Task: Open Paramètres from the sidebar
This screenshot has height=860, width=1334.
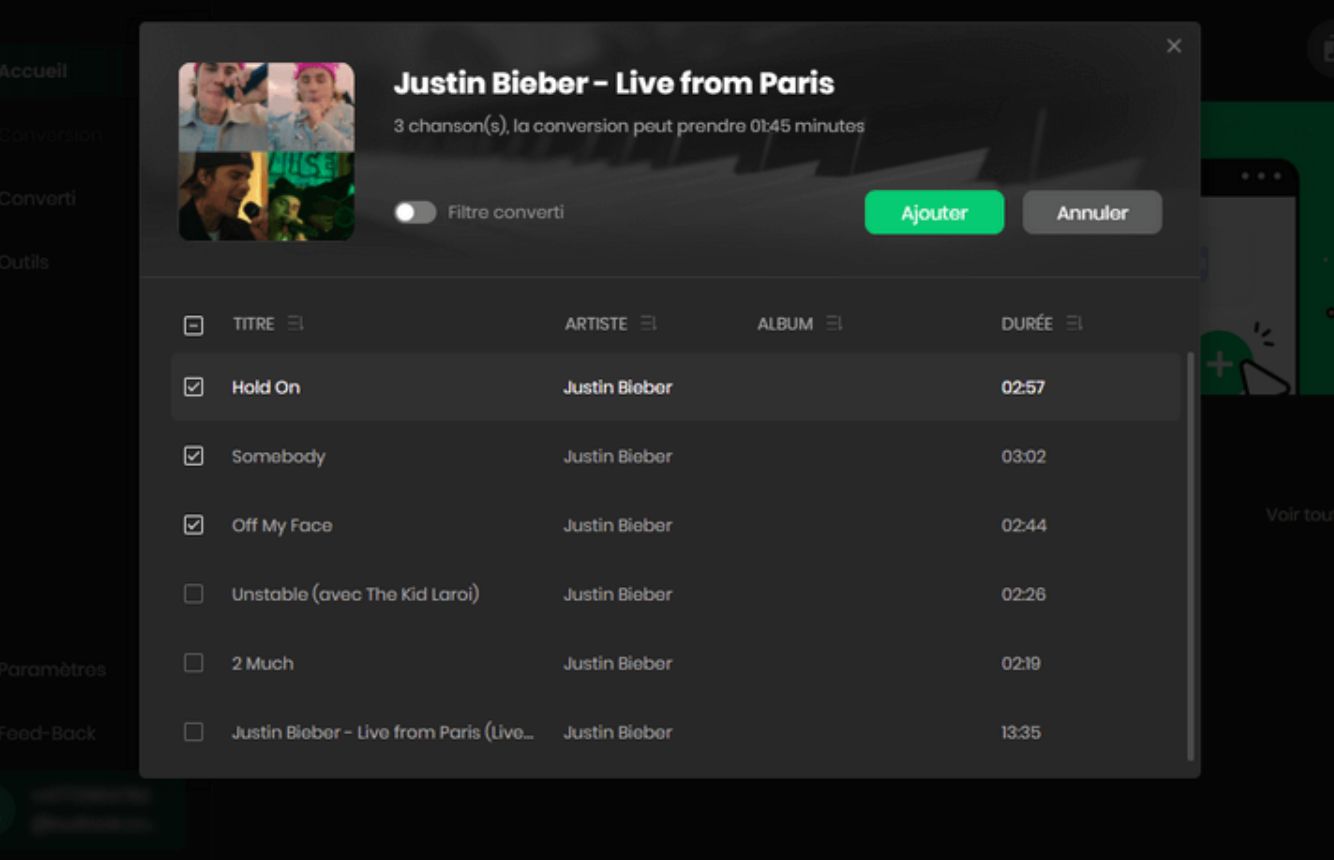Action: [52, 670]
